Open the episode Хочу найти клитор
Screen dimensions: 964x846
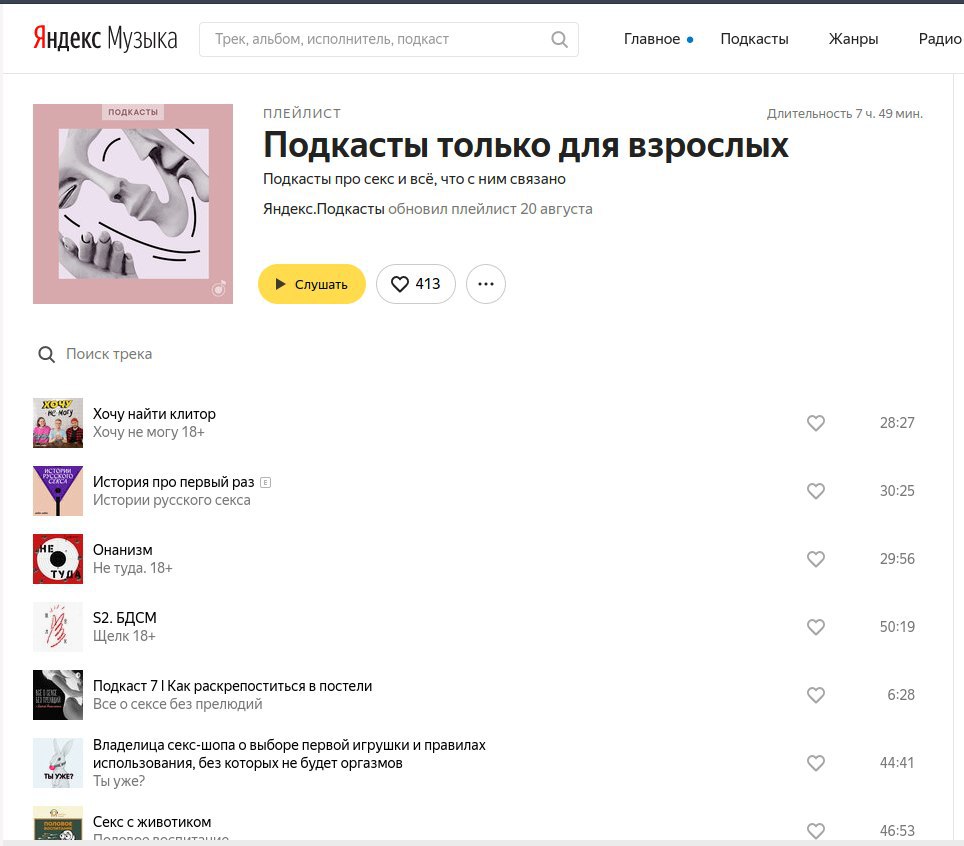click(154, 414)
